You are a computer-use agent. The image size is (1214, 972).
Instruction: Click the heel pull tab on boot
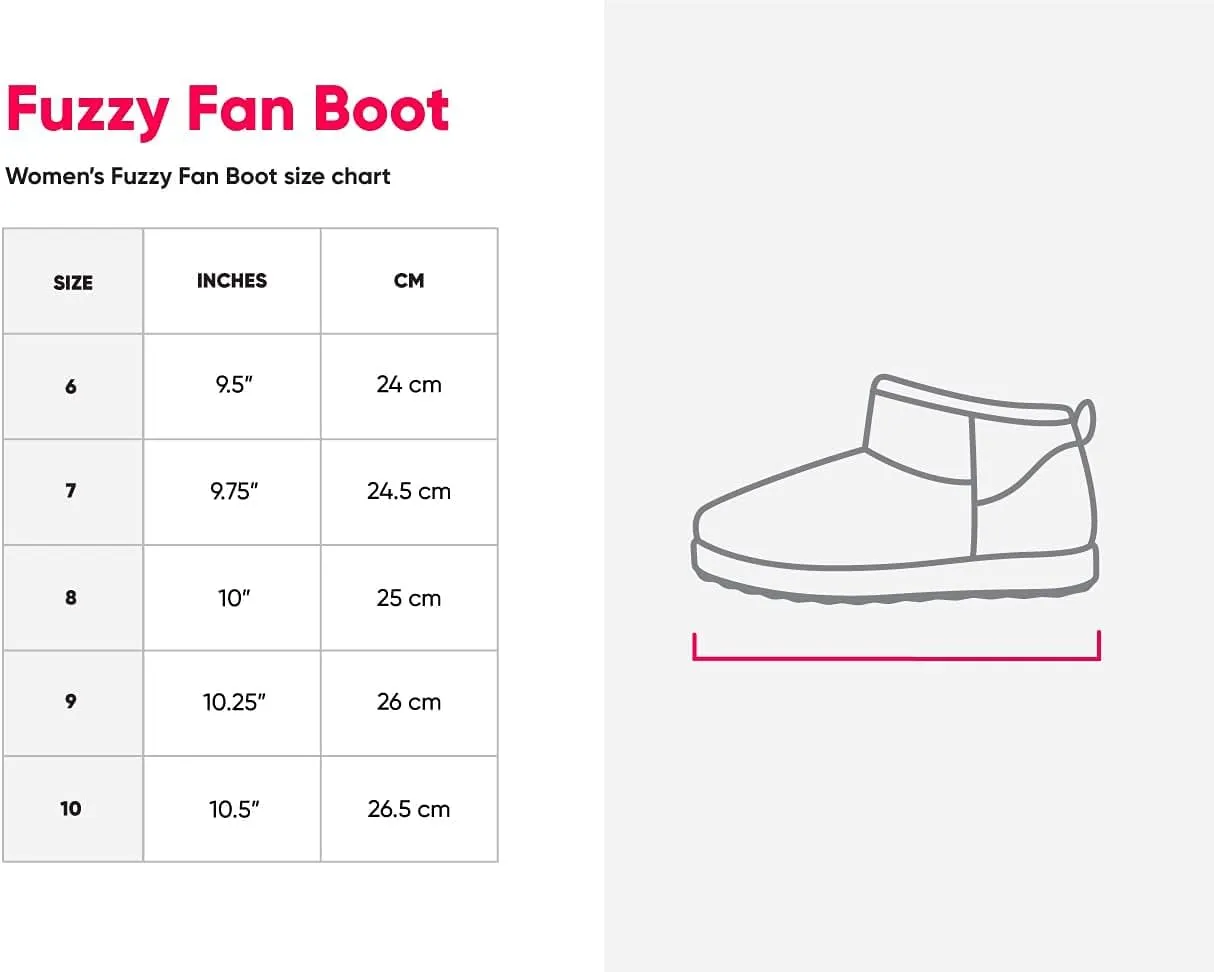[x=1086, y=421]
